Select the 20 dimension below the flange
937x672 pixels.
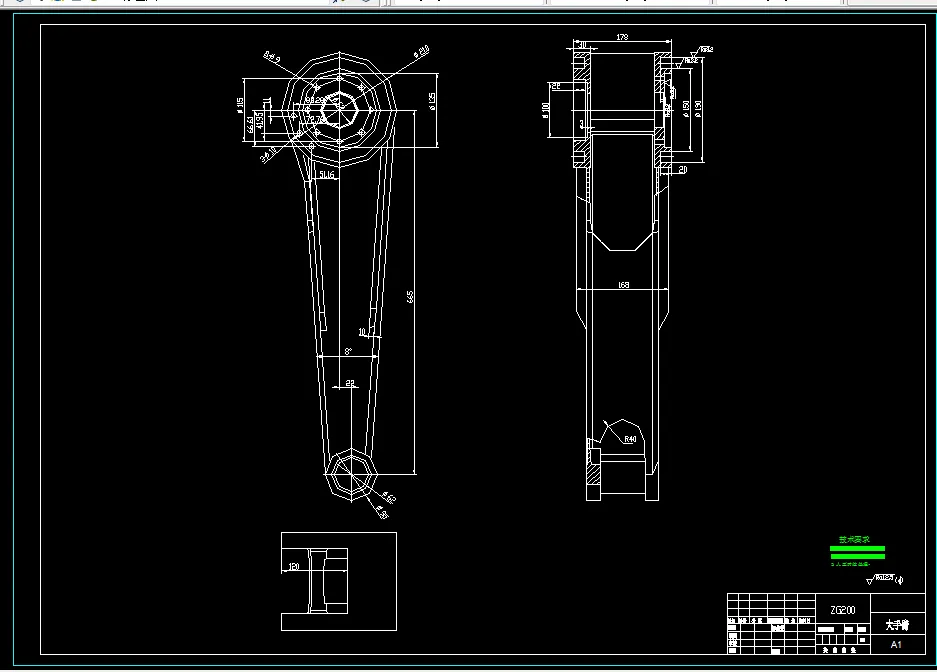[x=683, y=170]
